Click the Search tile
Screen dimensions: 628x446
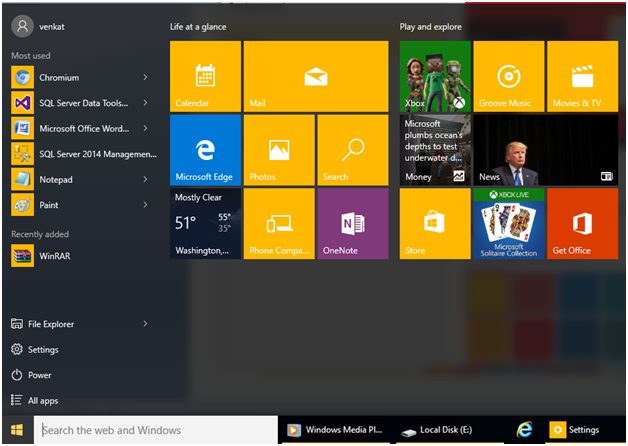pos(353,150)
